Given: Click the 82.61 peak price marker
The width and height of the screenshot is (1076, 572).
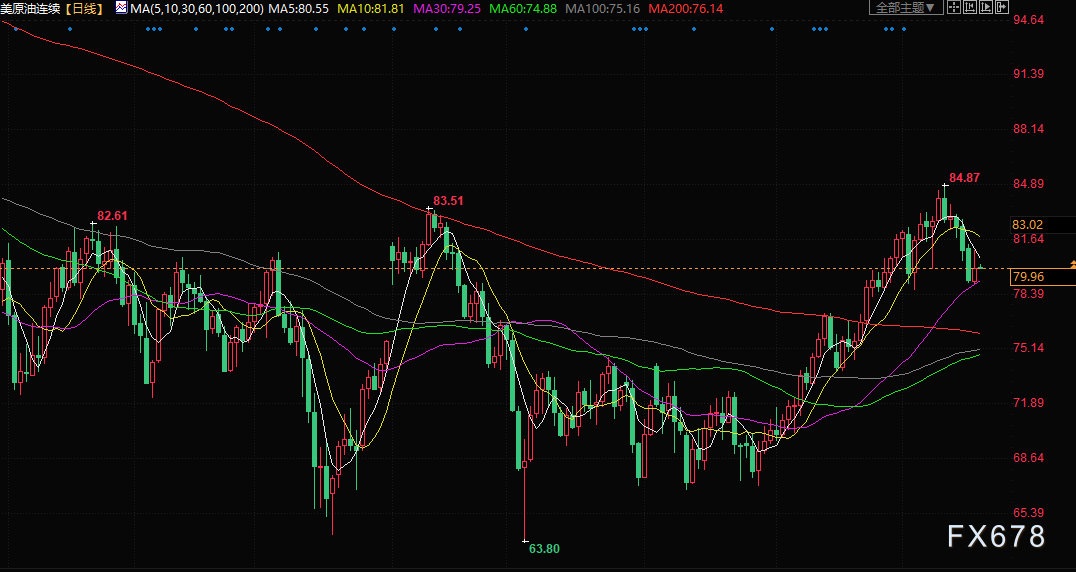Looking at the screenshot, I should click(x=113, y=215).
